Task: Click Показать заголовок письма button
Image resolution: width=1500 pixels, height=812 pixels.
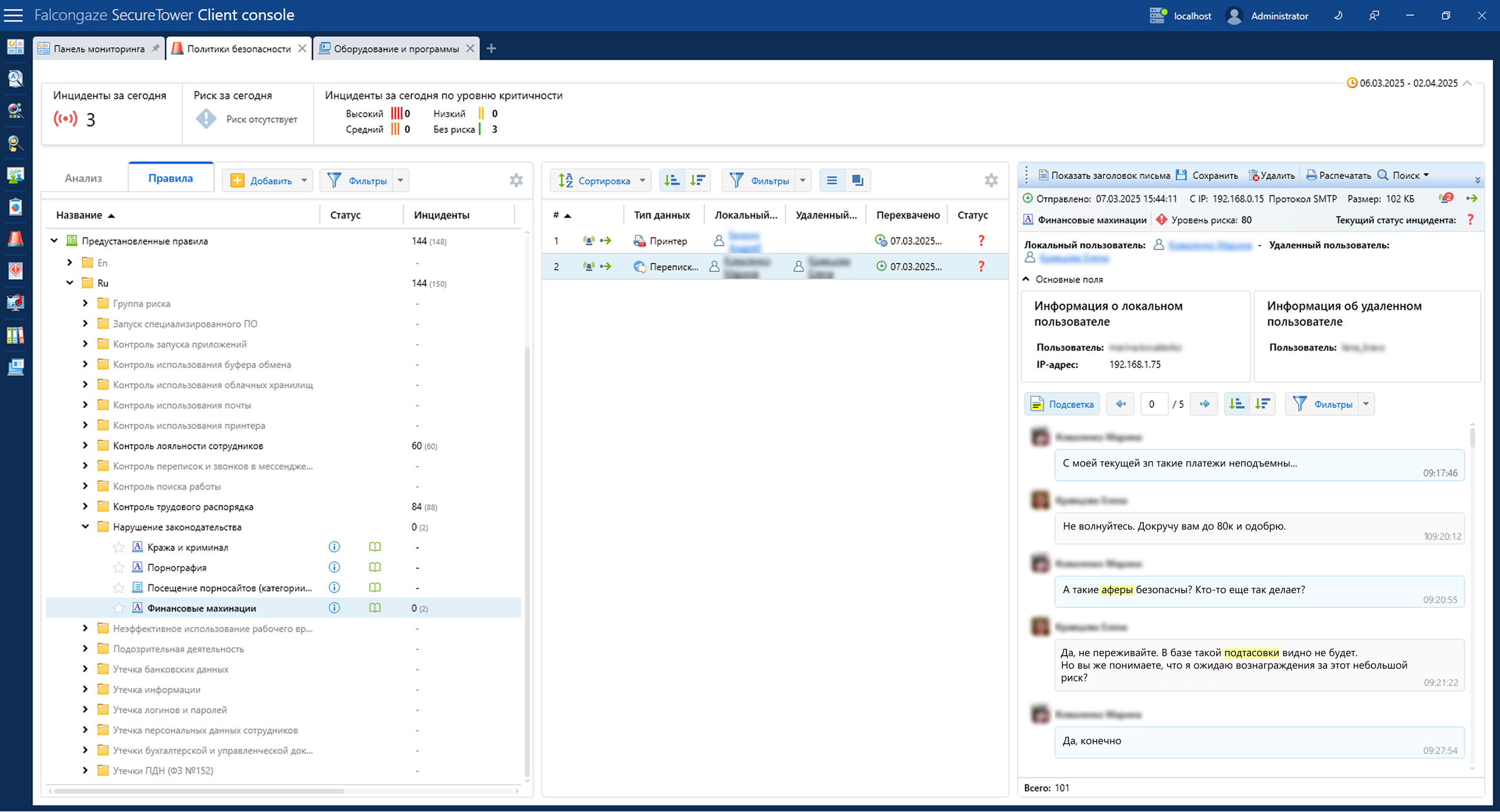Action: coord(1105,176)
